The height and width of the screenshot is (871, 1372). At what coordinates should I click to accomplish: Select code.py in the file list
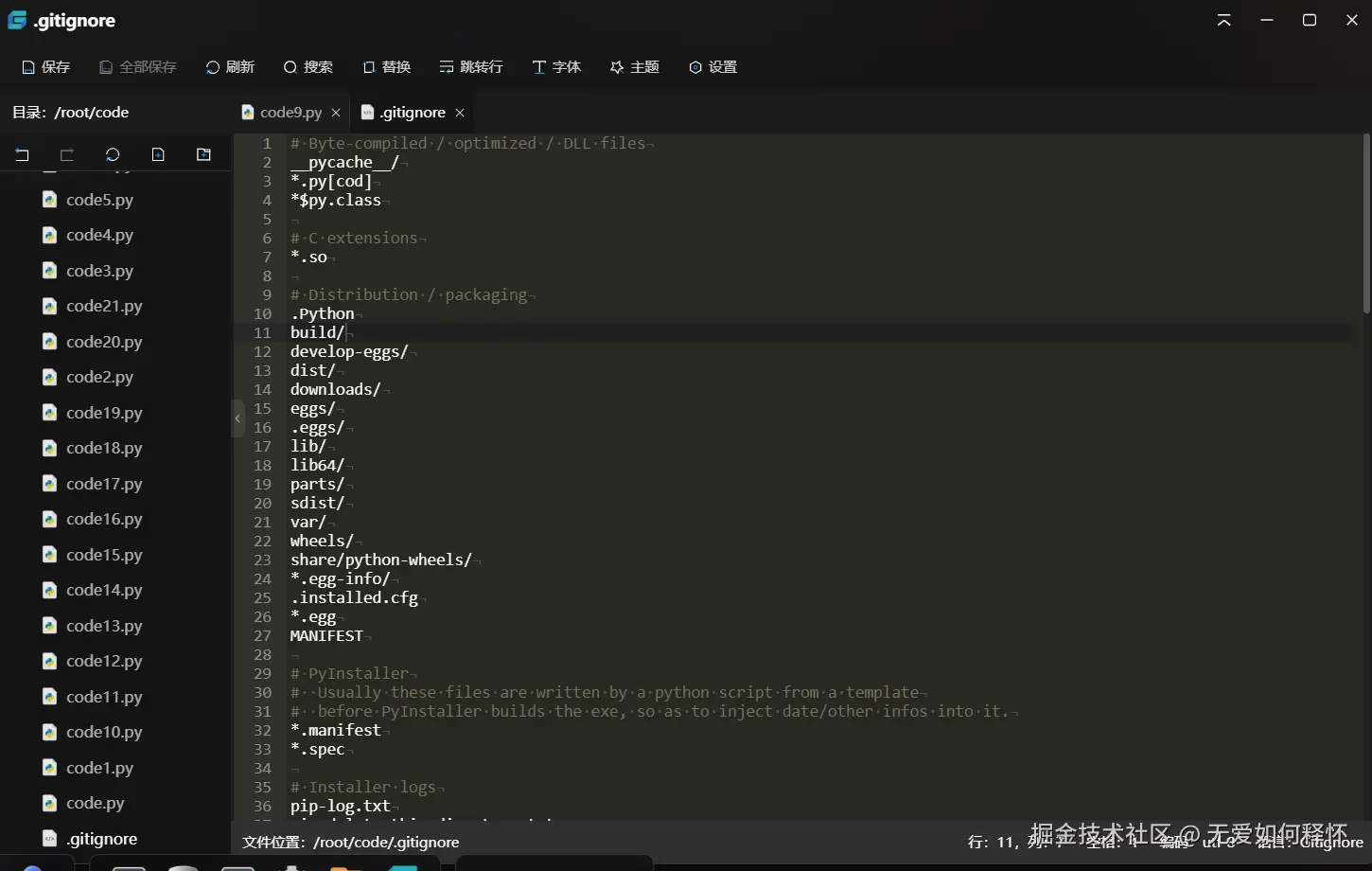tap(95, 803)
